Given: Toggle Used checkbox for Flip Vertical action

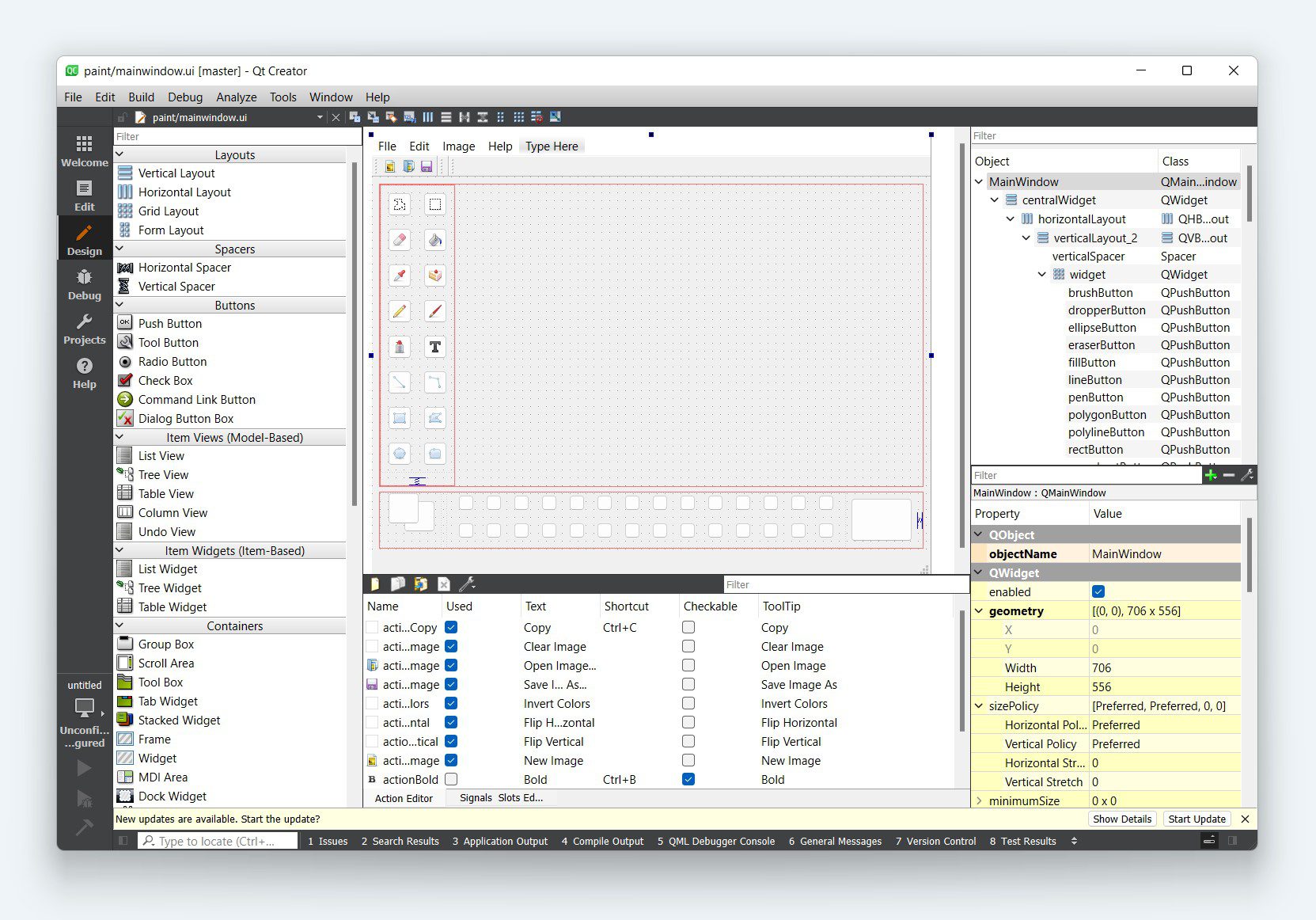Looking at the screenshot, I should (451, 741).
